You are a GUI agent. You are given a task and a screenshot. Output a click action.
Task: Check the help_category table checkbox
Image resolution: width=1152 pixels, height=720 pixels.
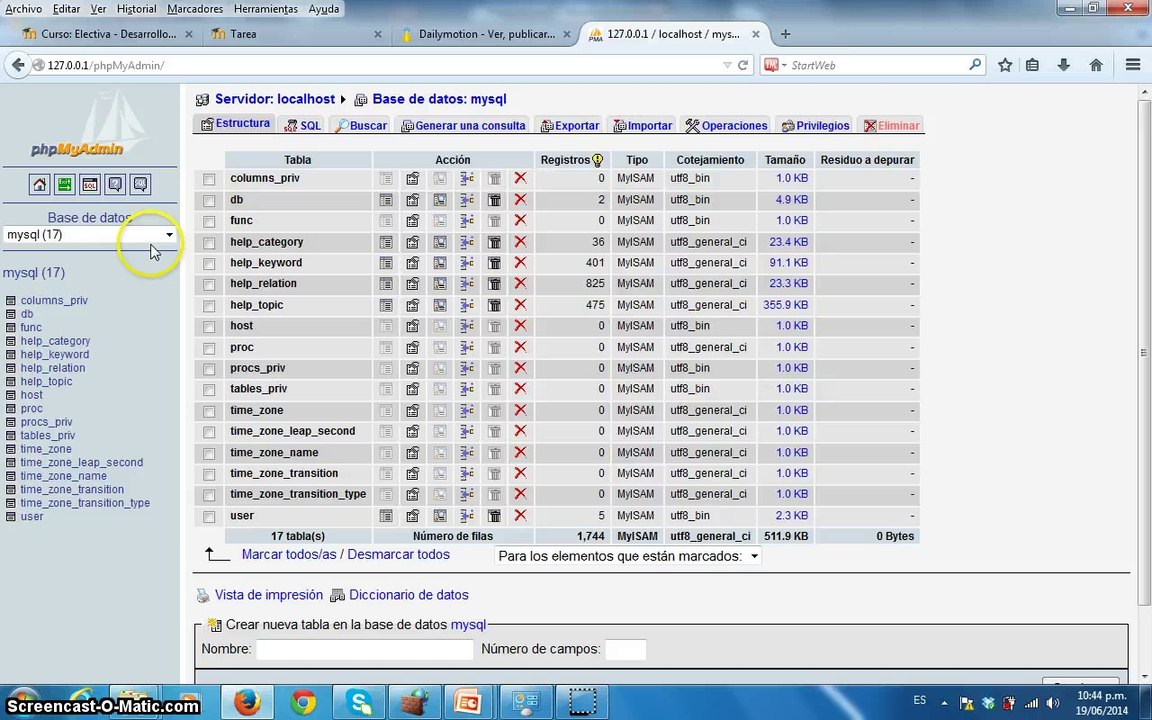pyautogui.click(x=209, y=242)
